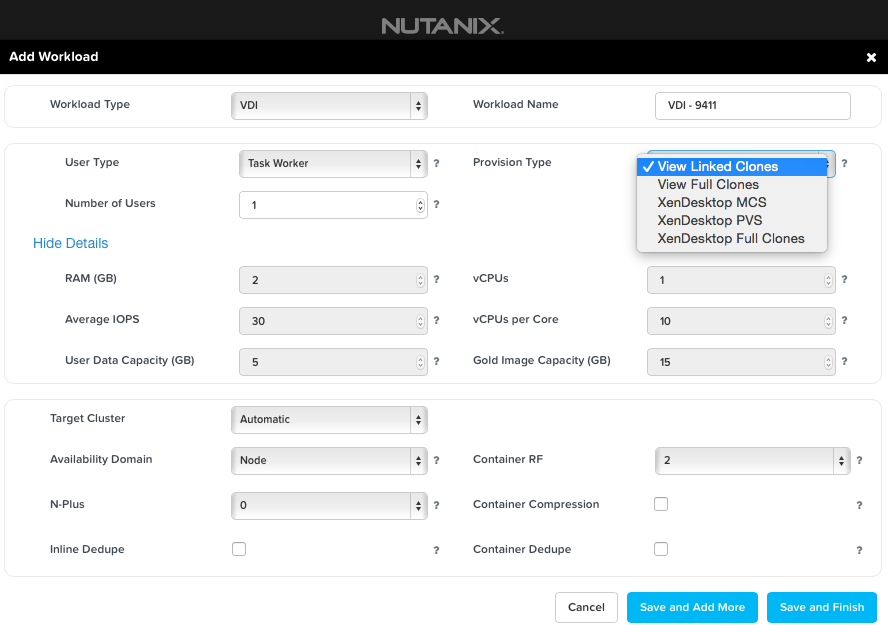The image size is (888, 625).
Task: Choose View Full Clones option
Action: tap(732, 185)
